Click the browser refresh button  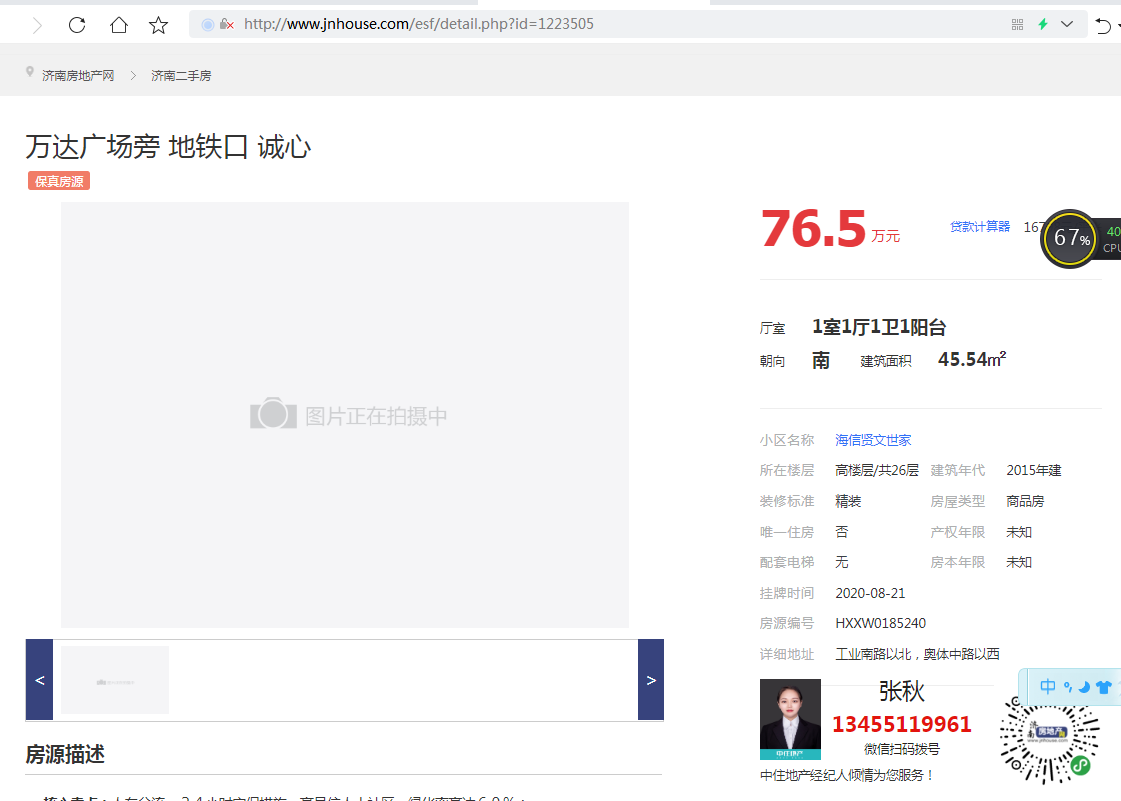(77, 25)
